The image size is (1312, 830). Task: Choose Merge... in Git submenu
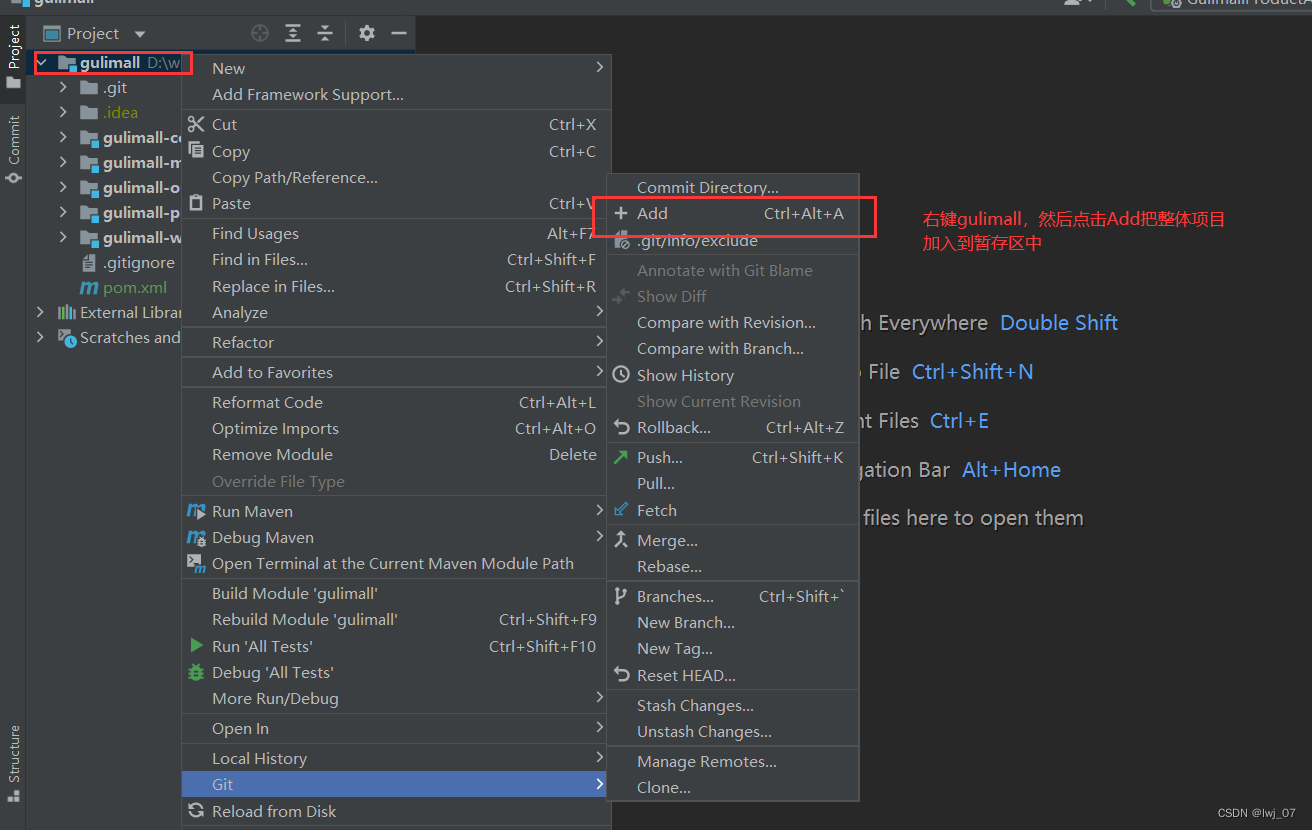click(733, 540)
